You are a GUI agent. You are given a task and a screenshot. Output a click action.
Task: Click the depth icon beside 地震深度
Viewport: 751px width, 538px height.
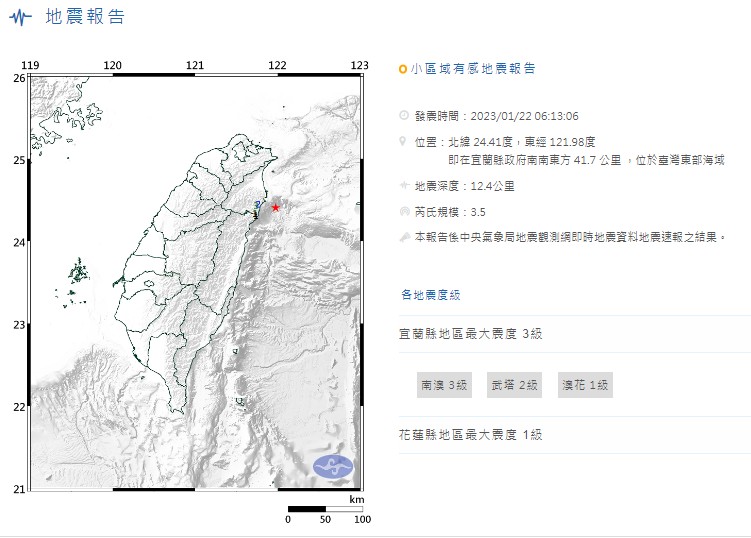coord(404,185)
